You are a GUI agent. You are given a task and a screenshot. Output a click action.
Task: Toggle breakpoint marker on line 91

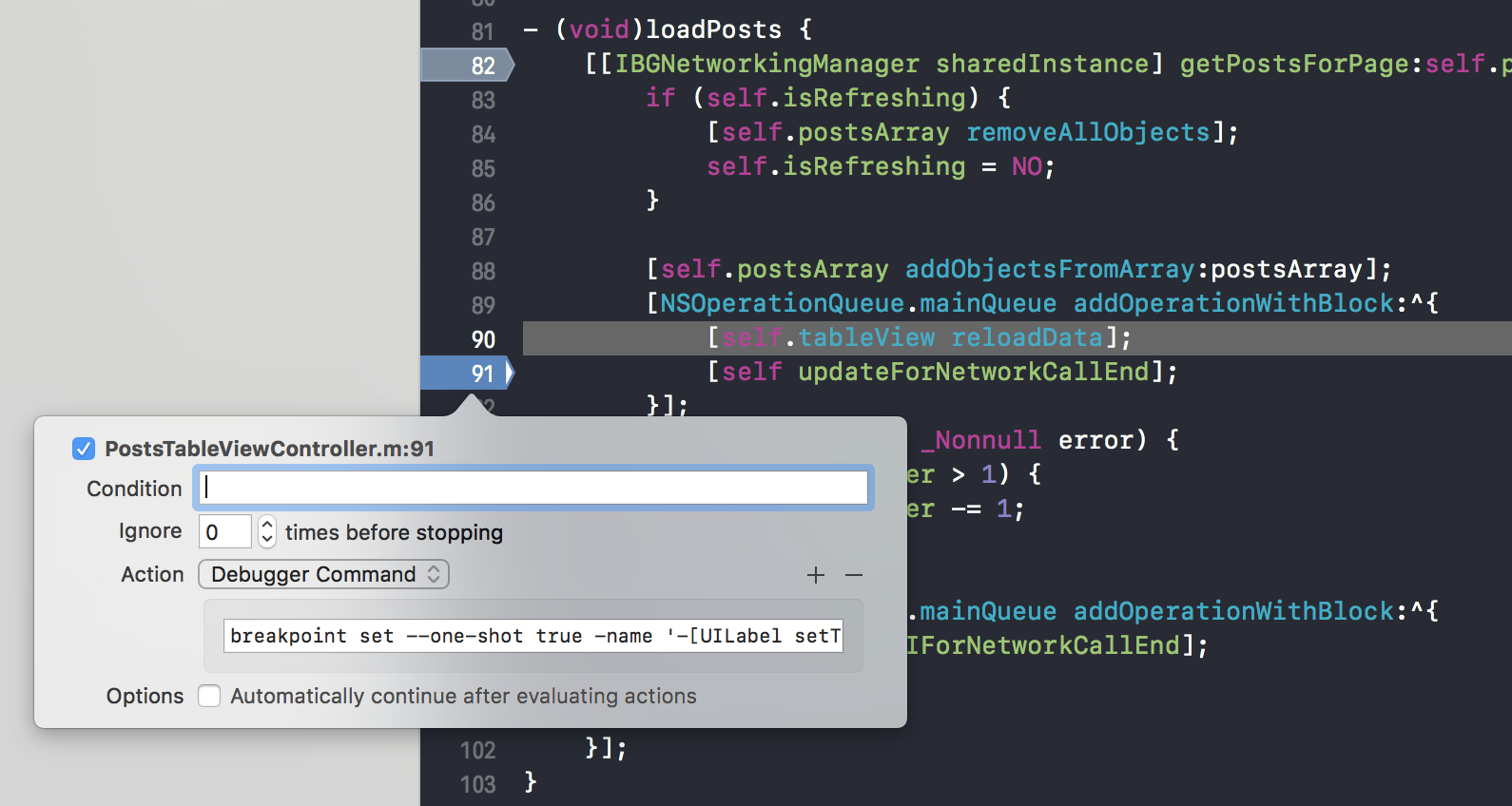click(x=467, y=373)
